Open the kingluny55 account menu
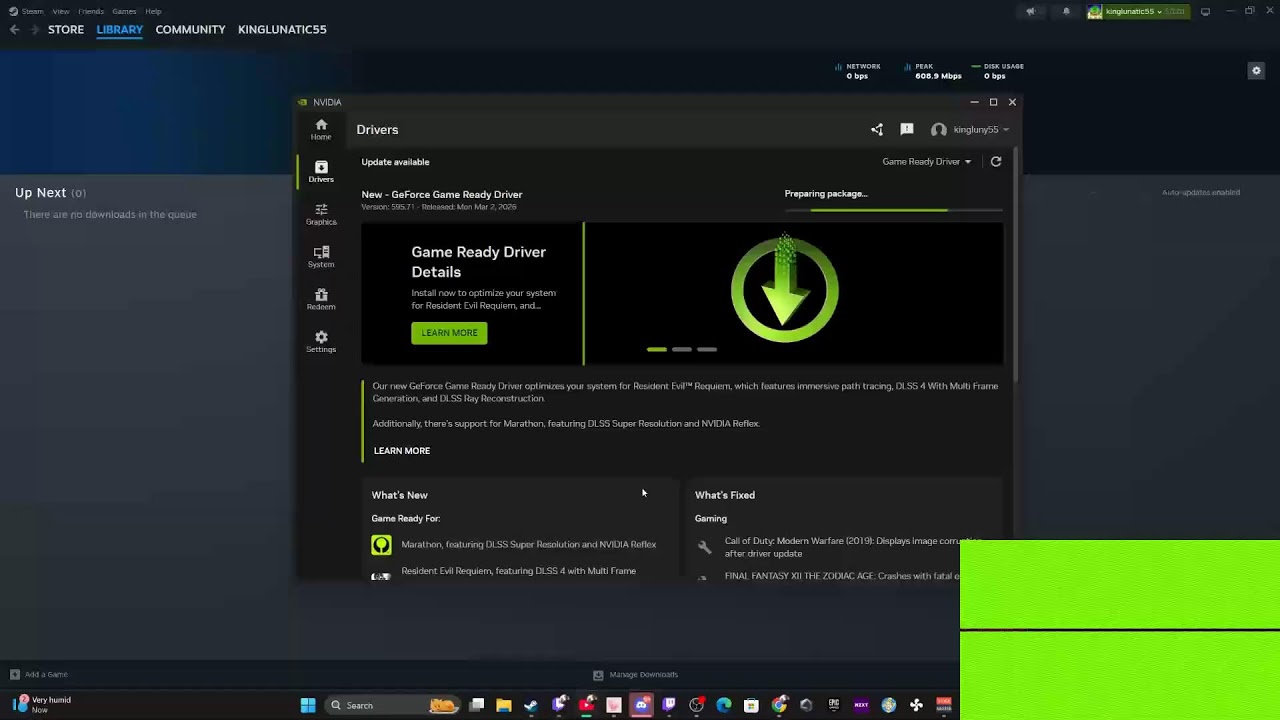 tap(970, 129)
